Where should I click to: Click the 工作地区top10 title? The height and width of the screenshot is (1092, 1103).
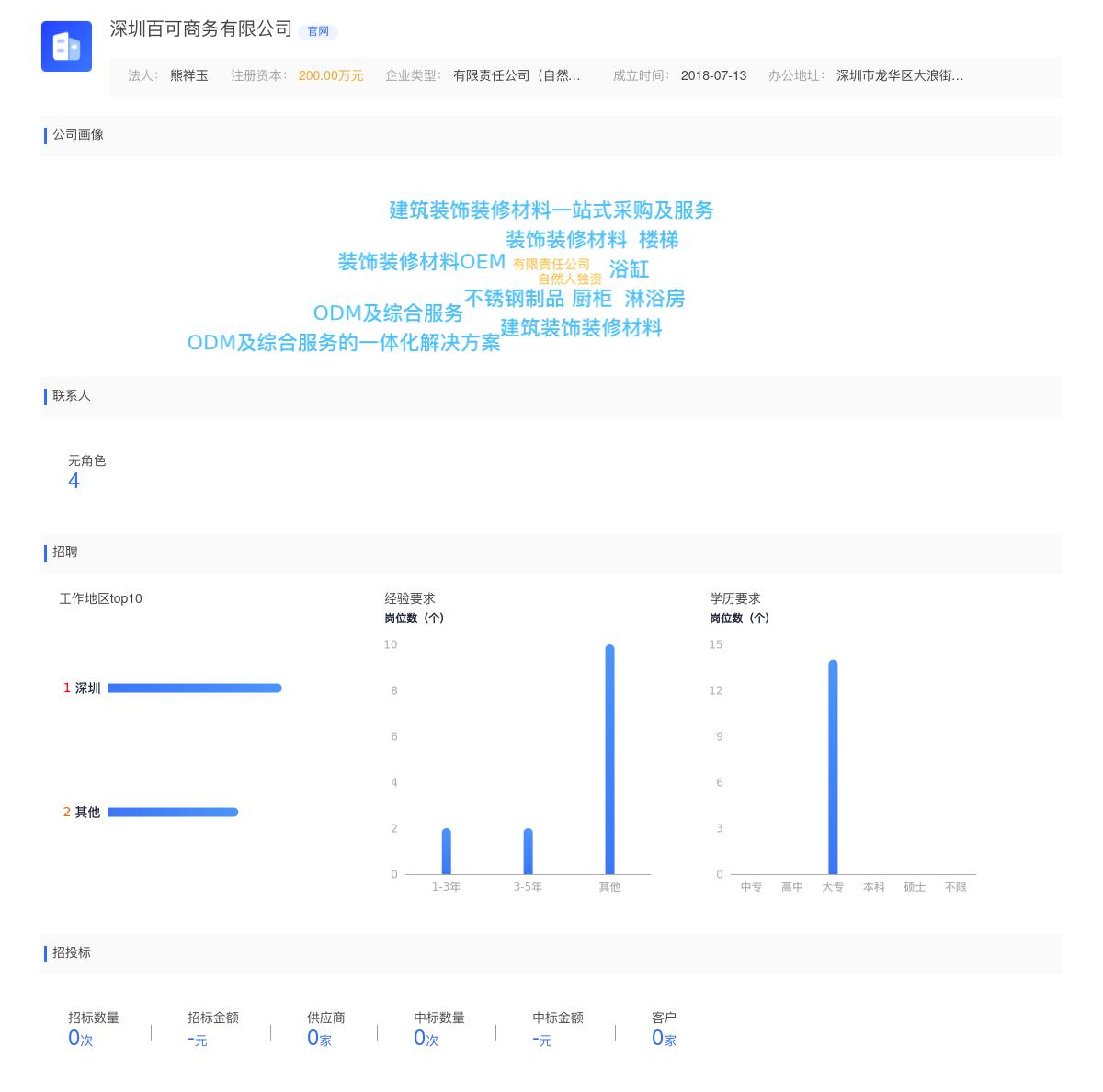pos(101,598)
